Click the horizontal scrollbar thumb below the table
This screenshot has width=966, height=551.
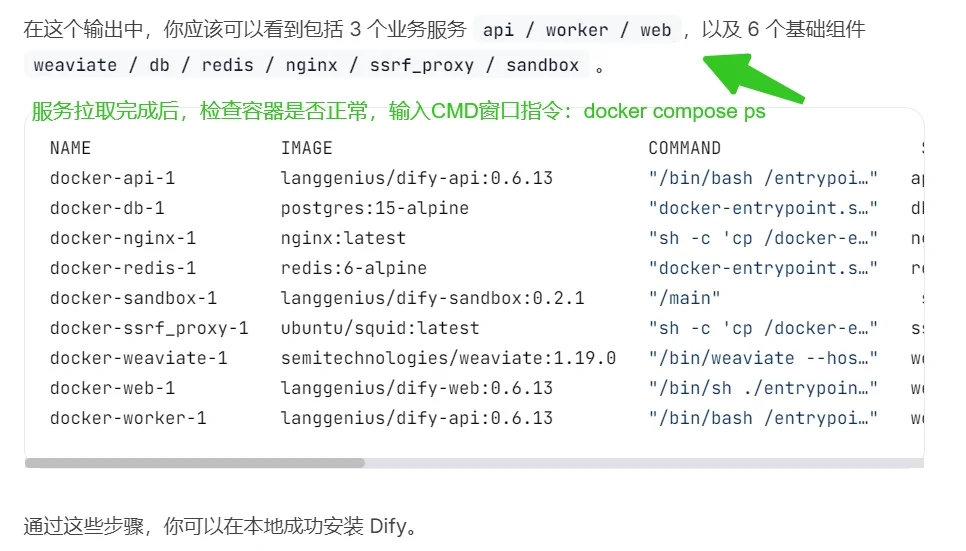coord(195,463)
